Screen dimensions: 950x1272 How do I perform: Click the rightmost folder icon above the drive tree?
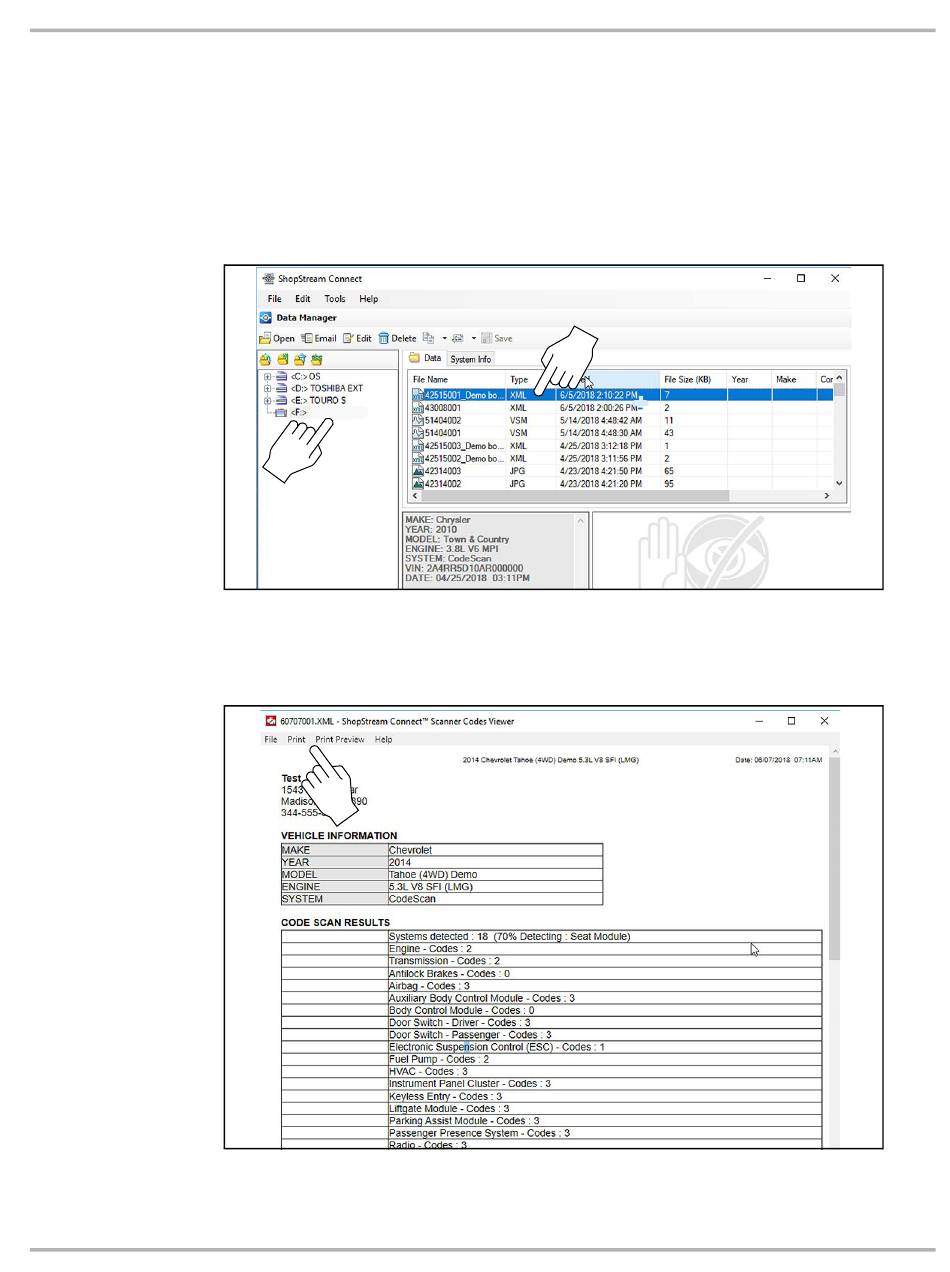click(x=317, y=359)
